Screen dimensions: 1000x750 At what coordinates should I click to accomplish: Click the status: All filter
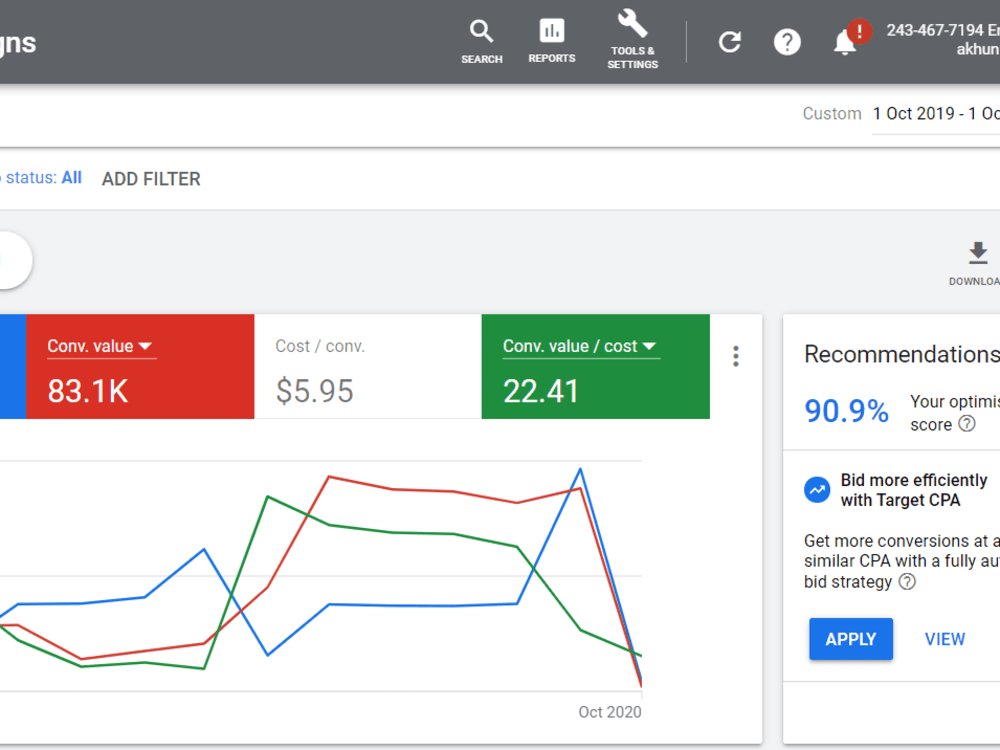42,178
